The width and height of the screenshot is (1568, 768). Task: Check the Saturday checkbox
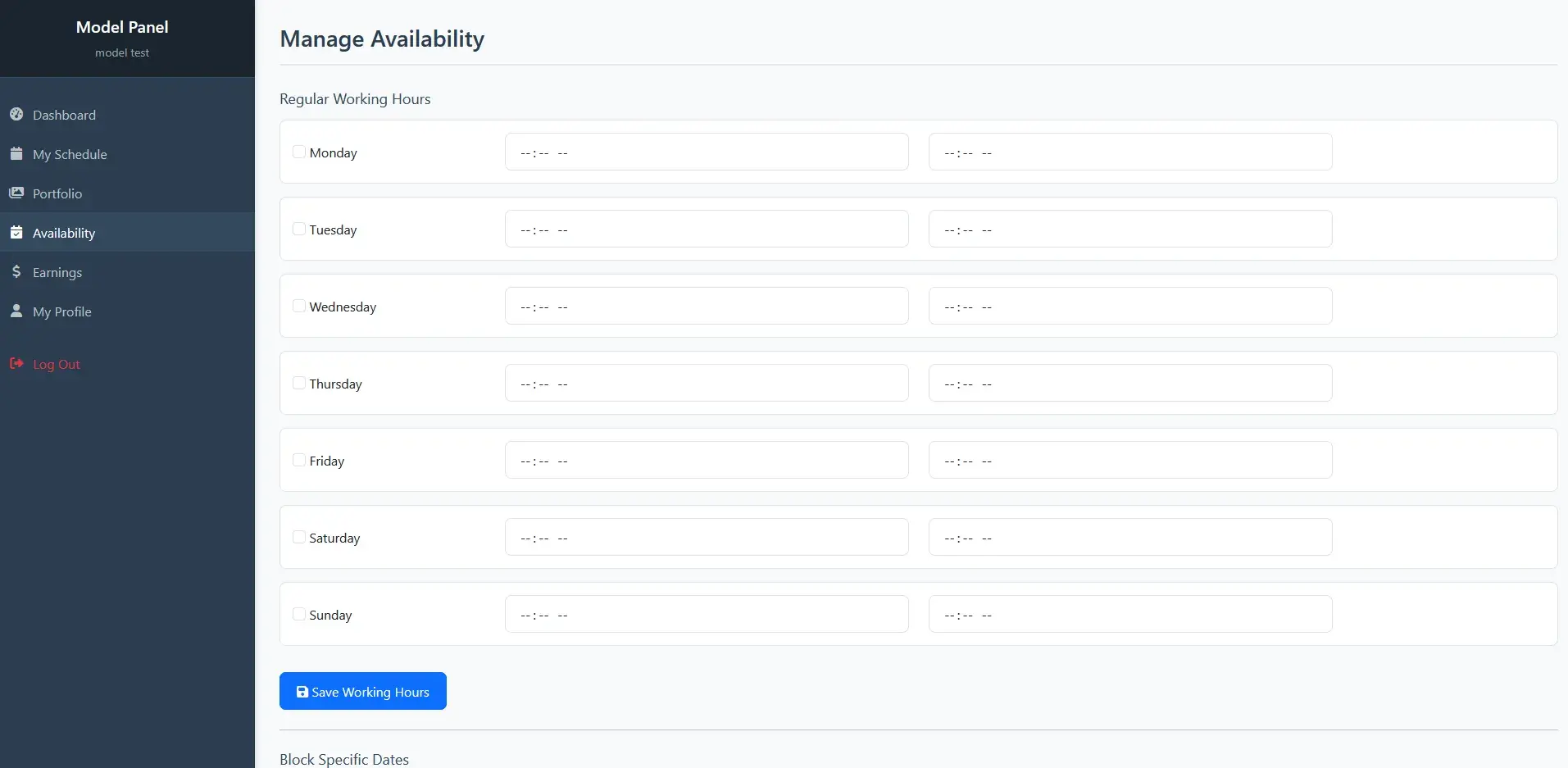[x=299, y=537]
